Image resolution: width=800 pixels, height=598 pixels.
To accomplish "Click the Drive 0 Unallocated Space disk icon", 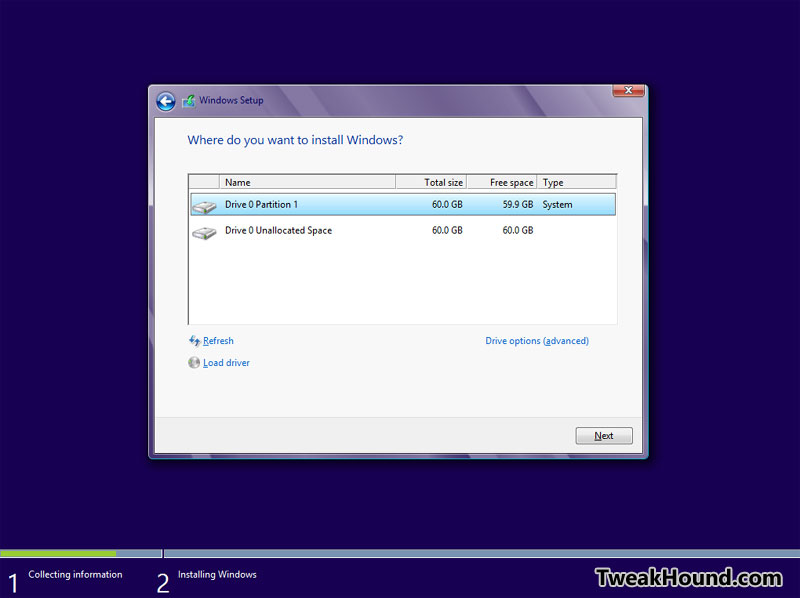I will 204,233.
